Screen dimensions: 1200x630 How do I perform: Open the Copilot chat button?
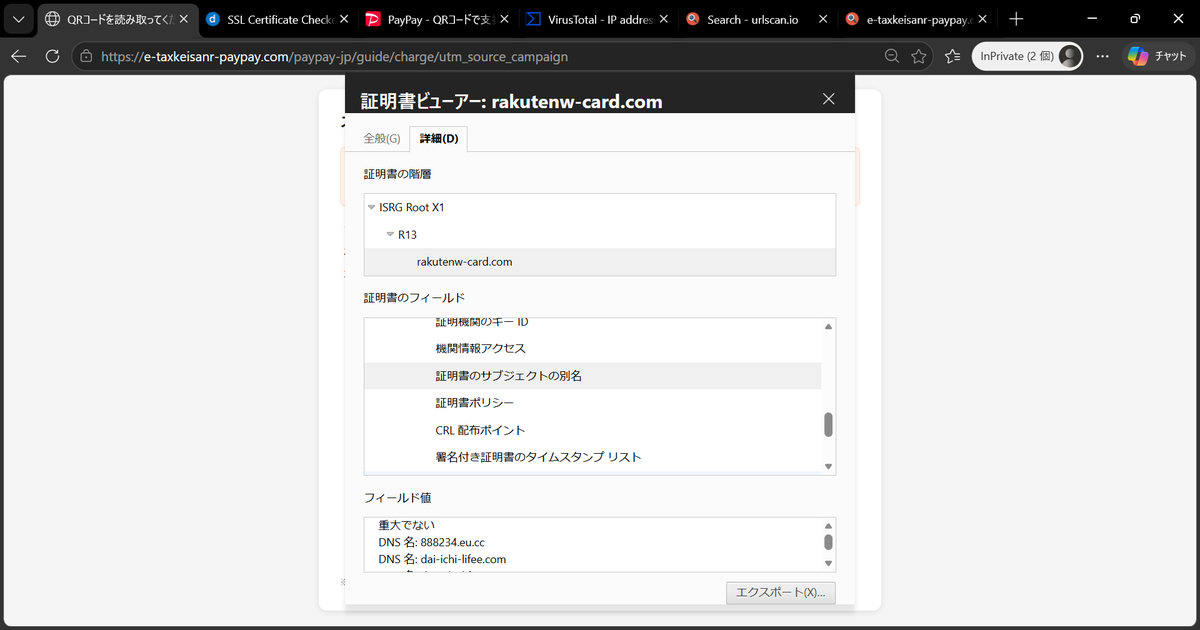pyautogui.click(x=1157, y=57)
